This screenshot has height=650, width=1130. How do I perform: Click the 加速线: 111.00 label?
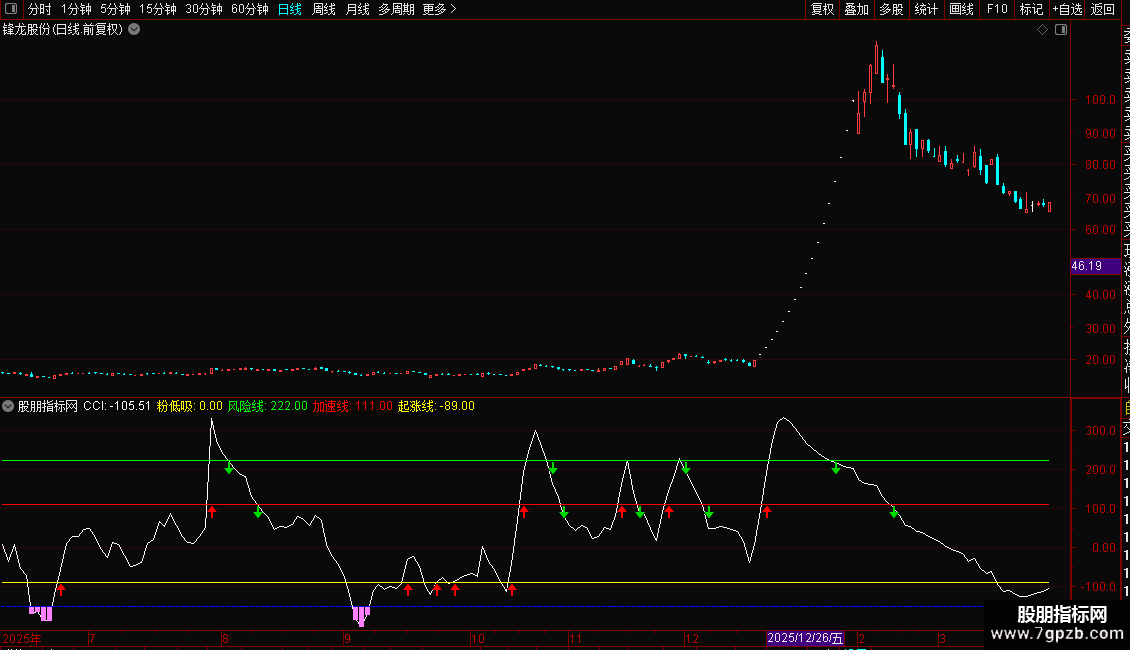352,406
